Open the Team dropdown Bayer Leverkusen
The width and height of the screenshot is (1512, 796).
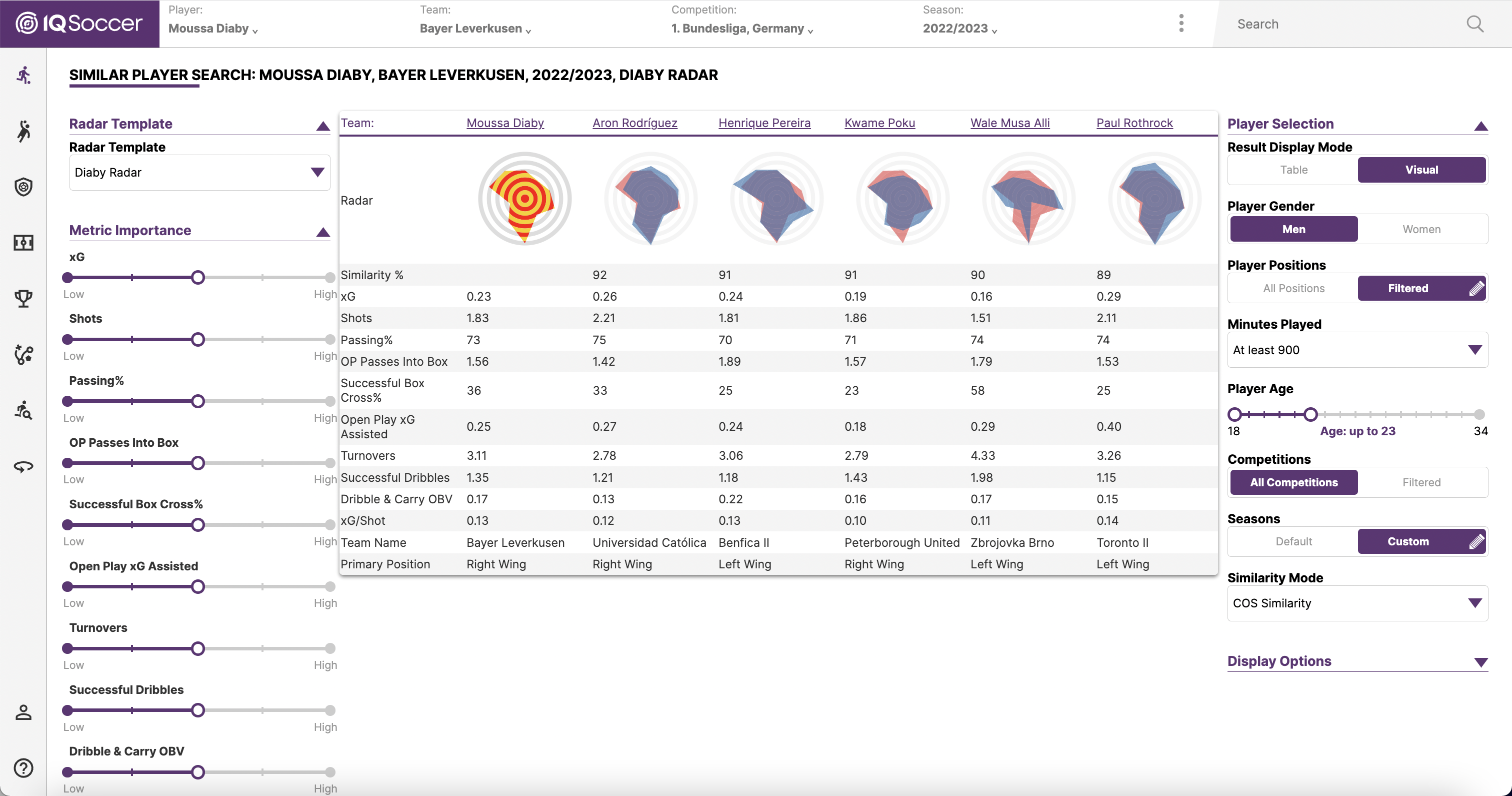click(x=475, y=28)
